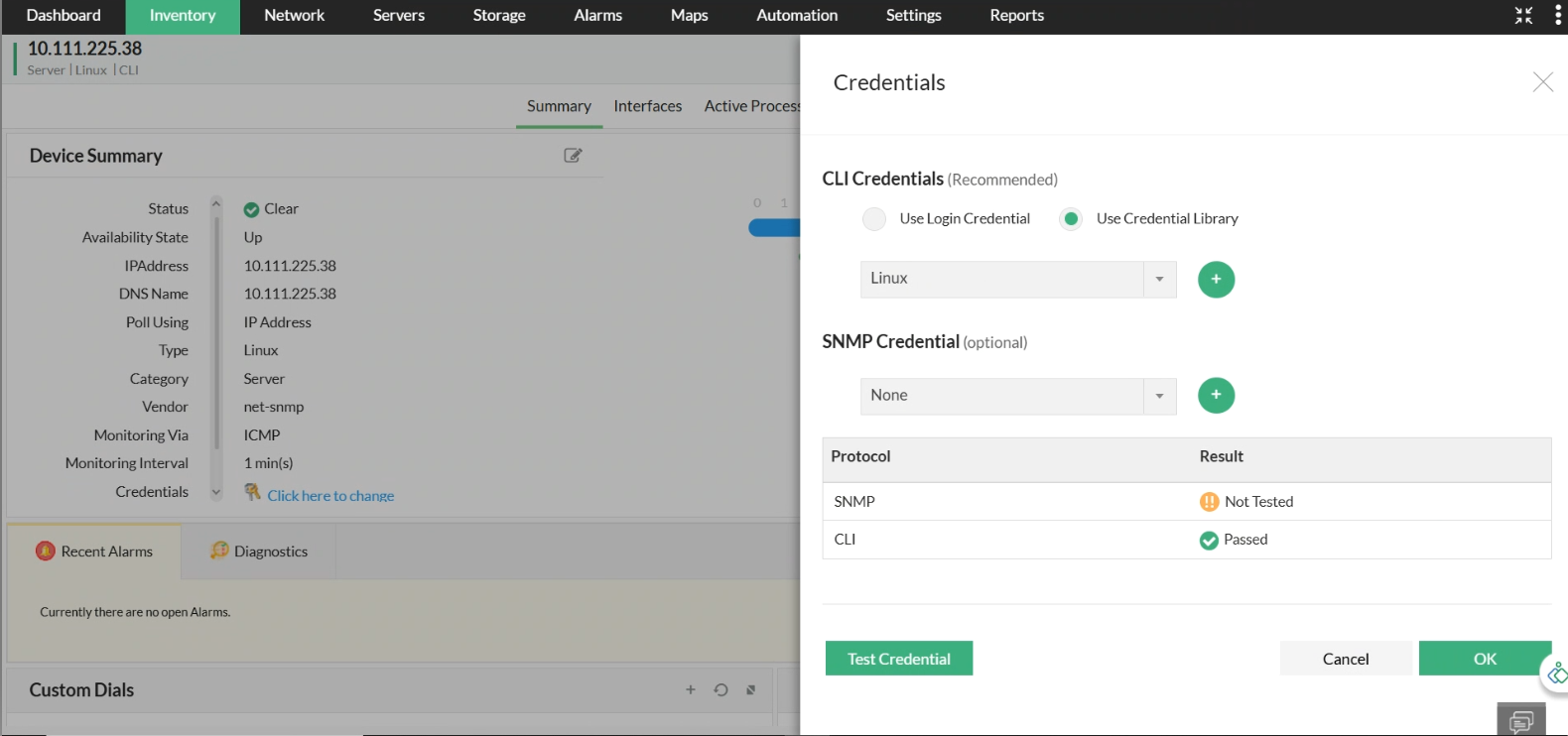Click the IPAddress row value 10.111.225.38
This screenshot has height=736, width=1568.
(290, 266)
